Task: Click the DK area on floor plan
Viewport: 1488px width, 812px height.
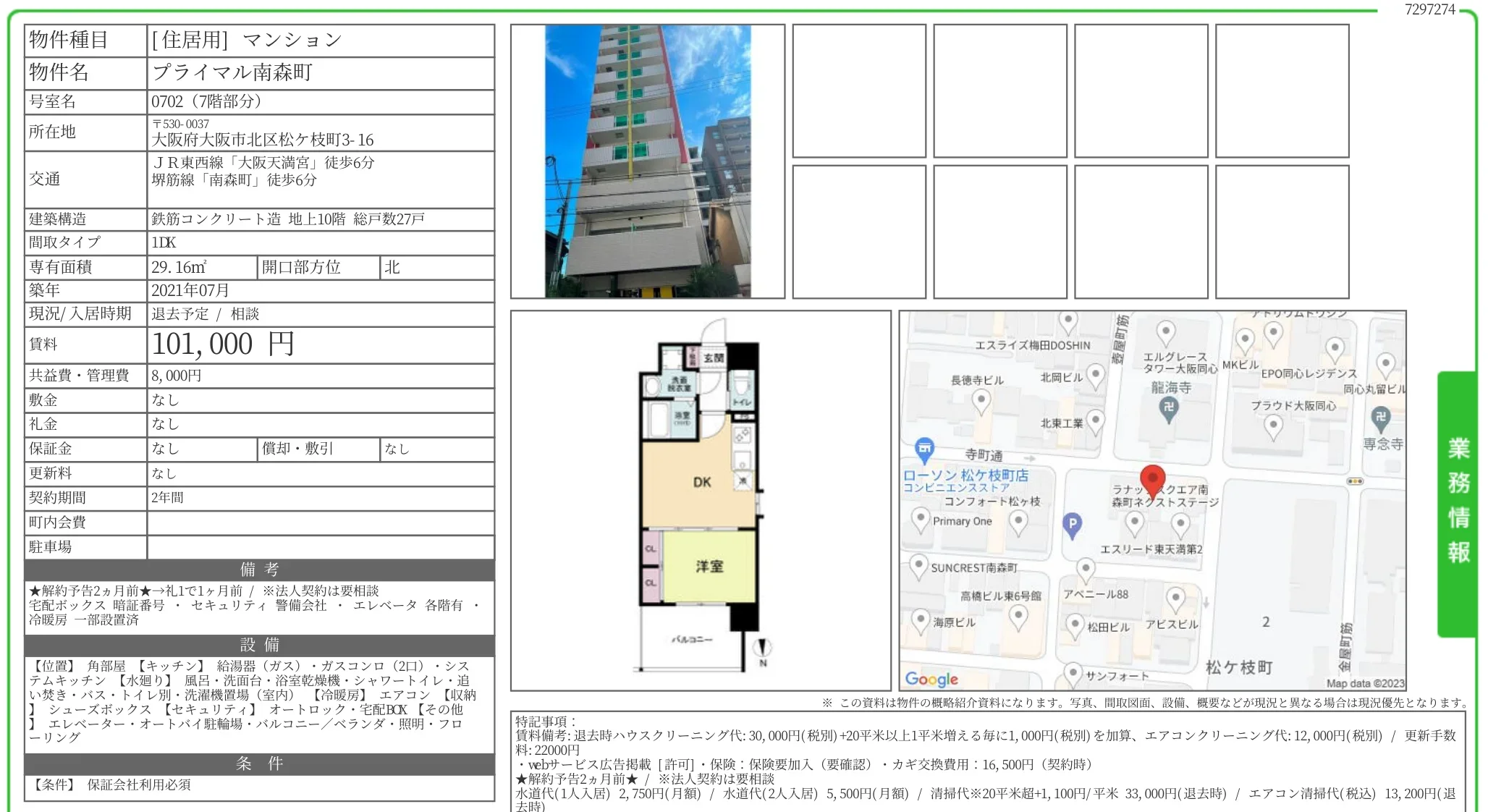Action: tap(703, 481)
